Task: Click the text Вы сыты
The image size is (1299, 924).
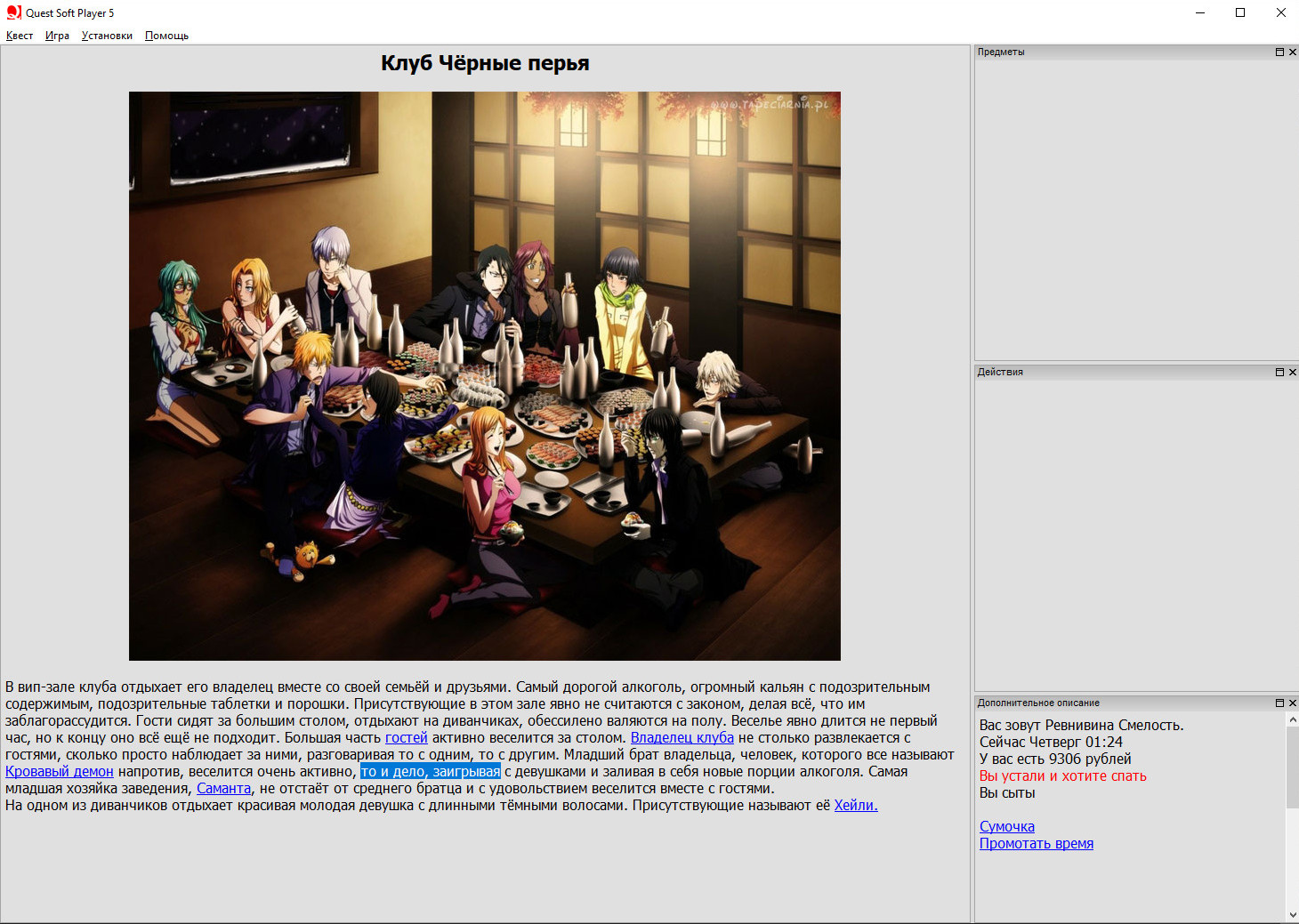Action: [1007, 793]
